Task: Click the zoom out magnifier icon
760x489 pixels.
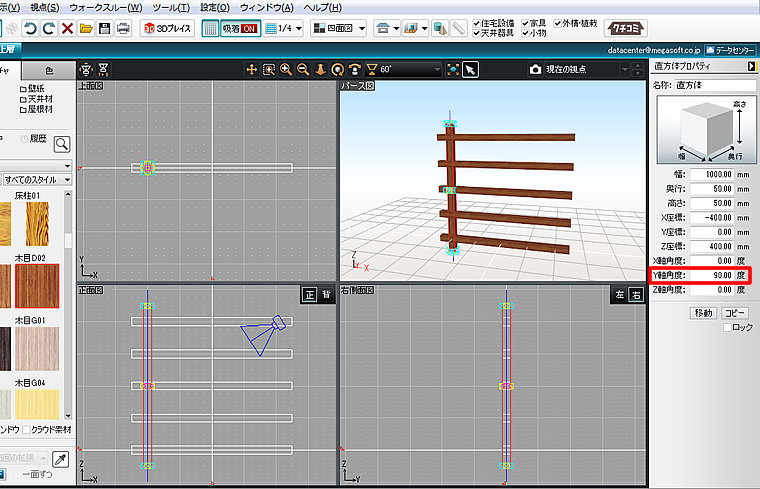Action: 303,69
